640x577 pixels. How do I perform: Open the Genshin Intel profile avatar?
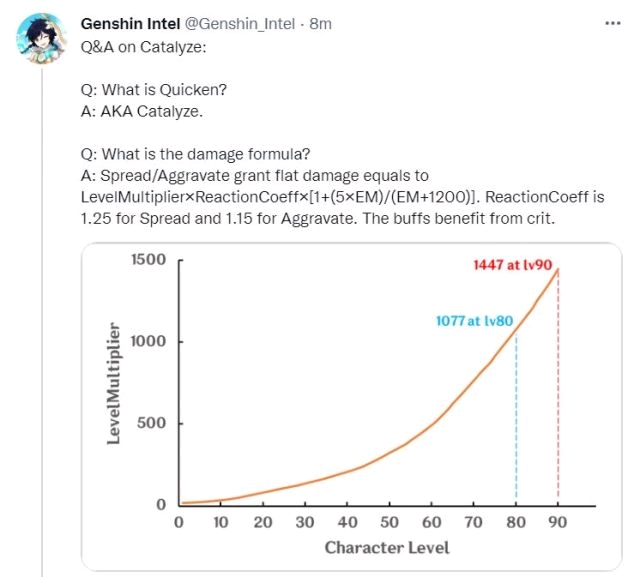(x=42, y=39)
